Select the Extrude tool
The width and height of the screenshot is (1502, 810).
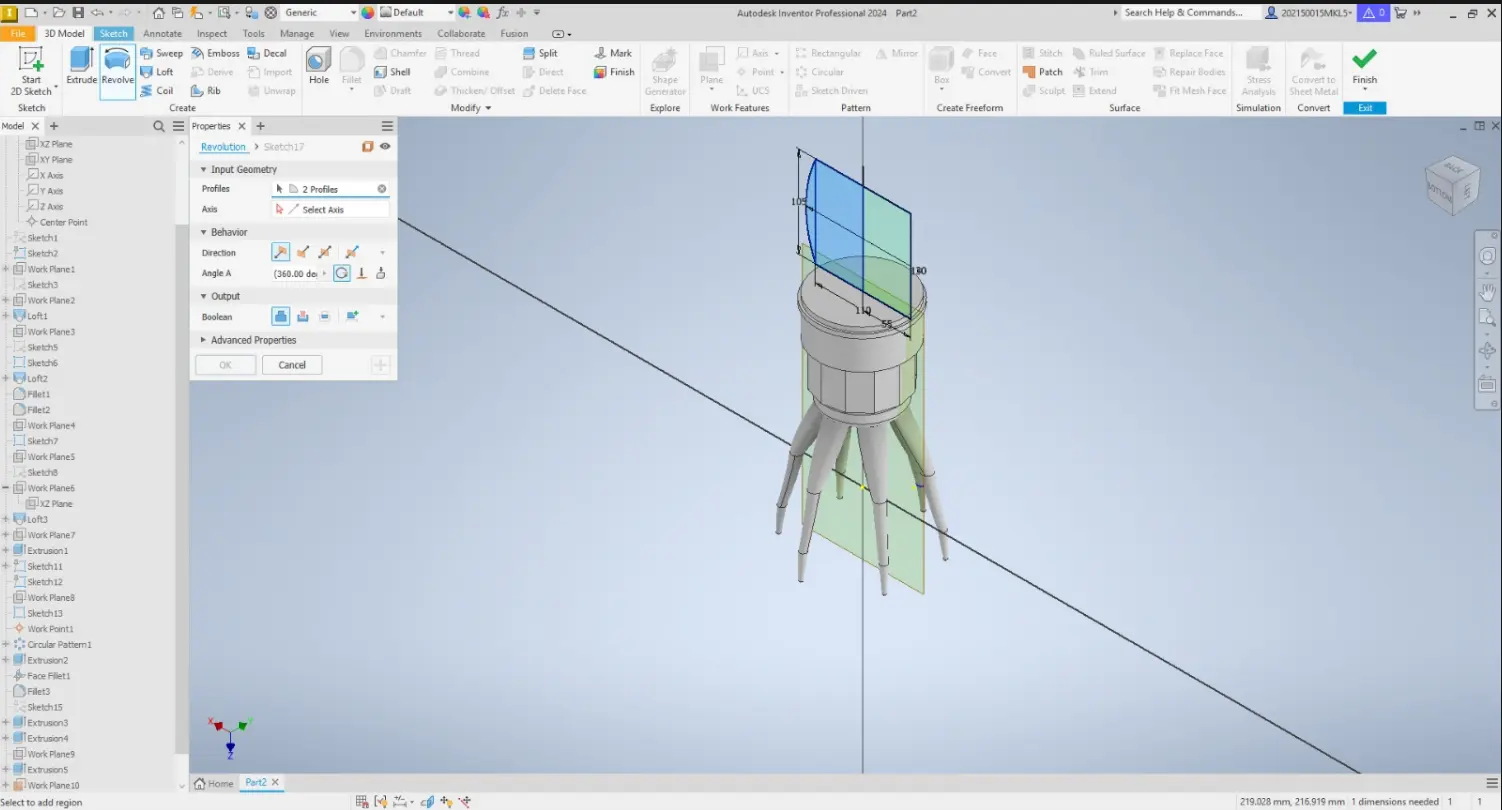coord(81,70)
